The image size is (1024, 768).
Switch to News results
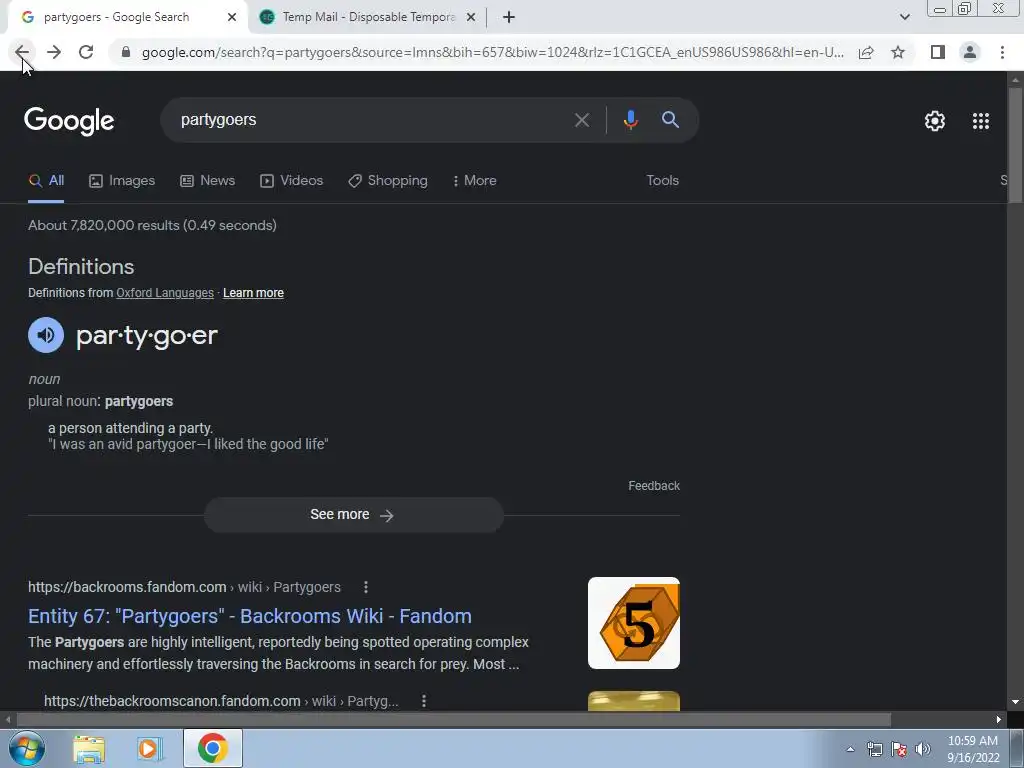pyautogui.click(x=208, y=181)
